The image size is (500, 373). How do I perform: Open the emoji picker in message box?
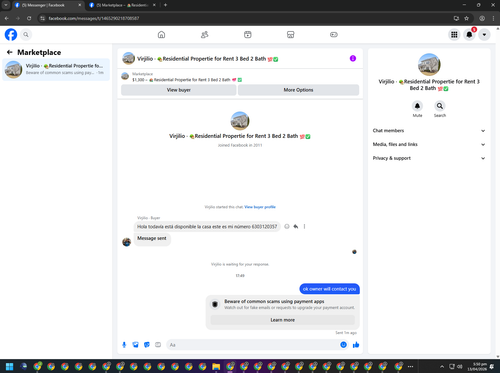click(x=343, y=345)
